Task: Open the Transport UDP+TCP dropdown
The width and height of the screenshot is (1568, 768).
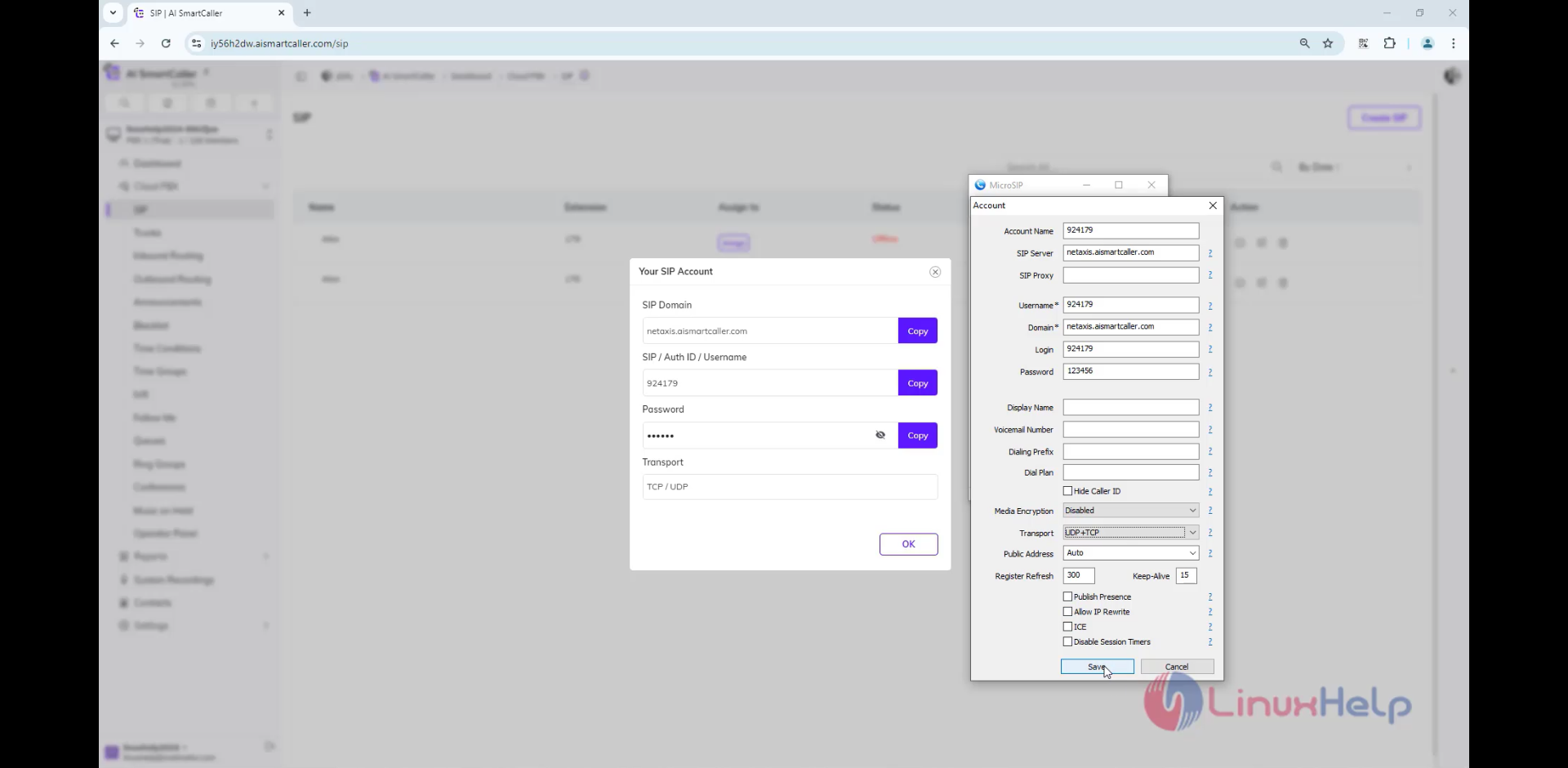Action: 1130,533
